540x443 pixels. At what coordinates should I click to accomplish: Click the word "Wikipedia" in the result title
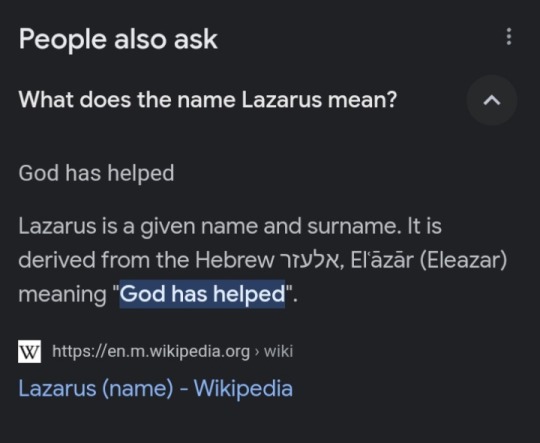[x=243, y=388]
